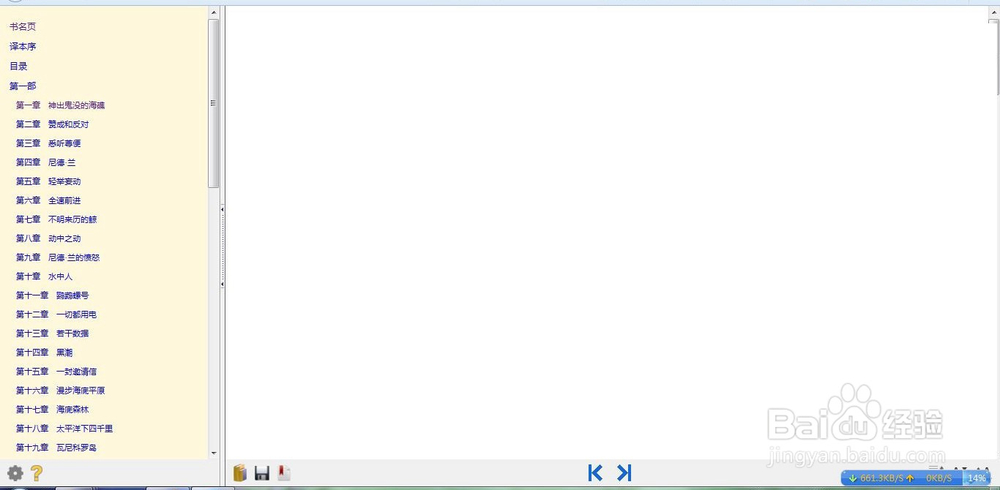
Task: Open 第七章 不明来历的鲸
Action: 57,219
